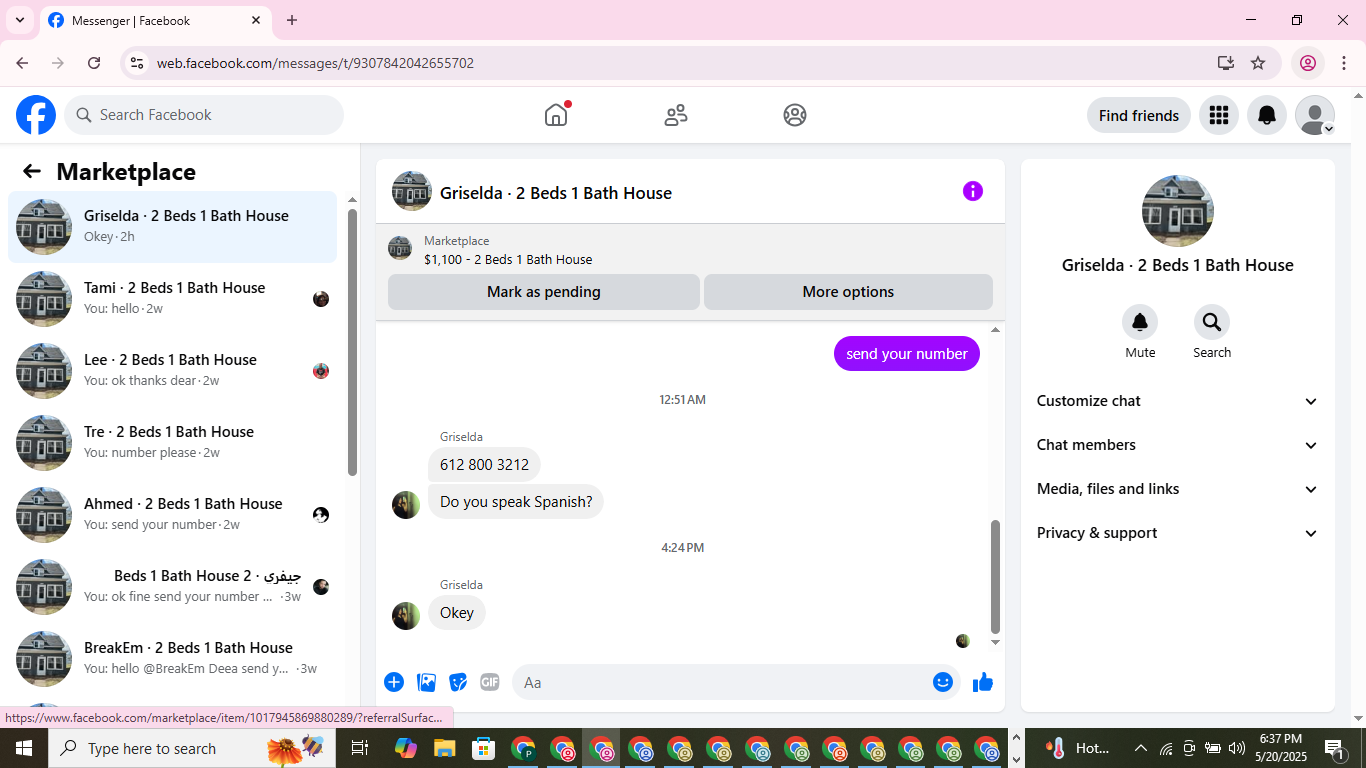Open the Groups icon in top navigation
The image size is (1366, 768).
point(795,115)
